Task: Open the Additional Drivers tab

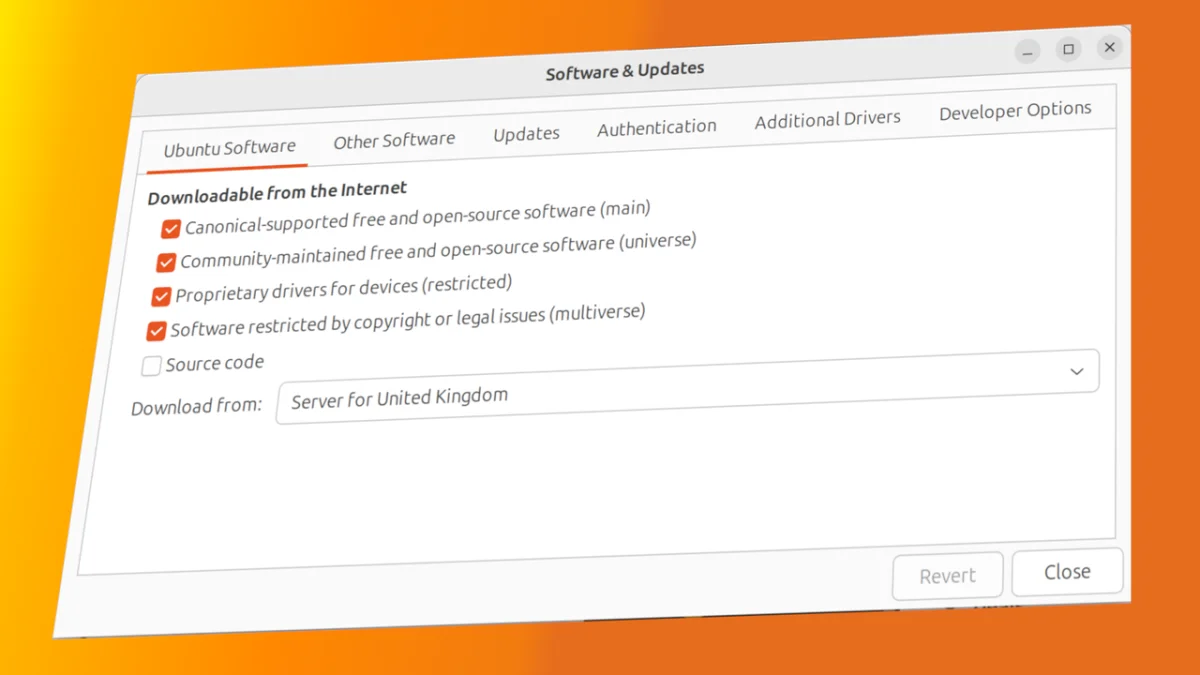Action: (x=827, y=119)
